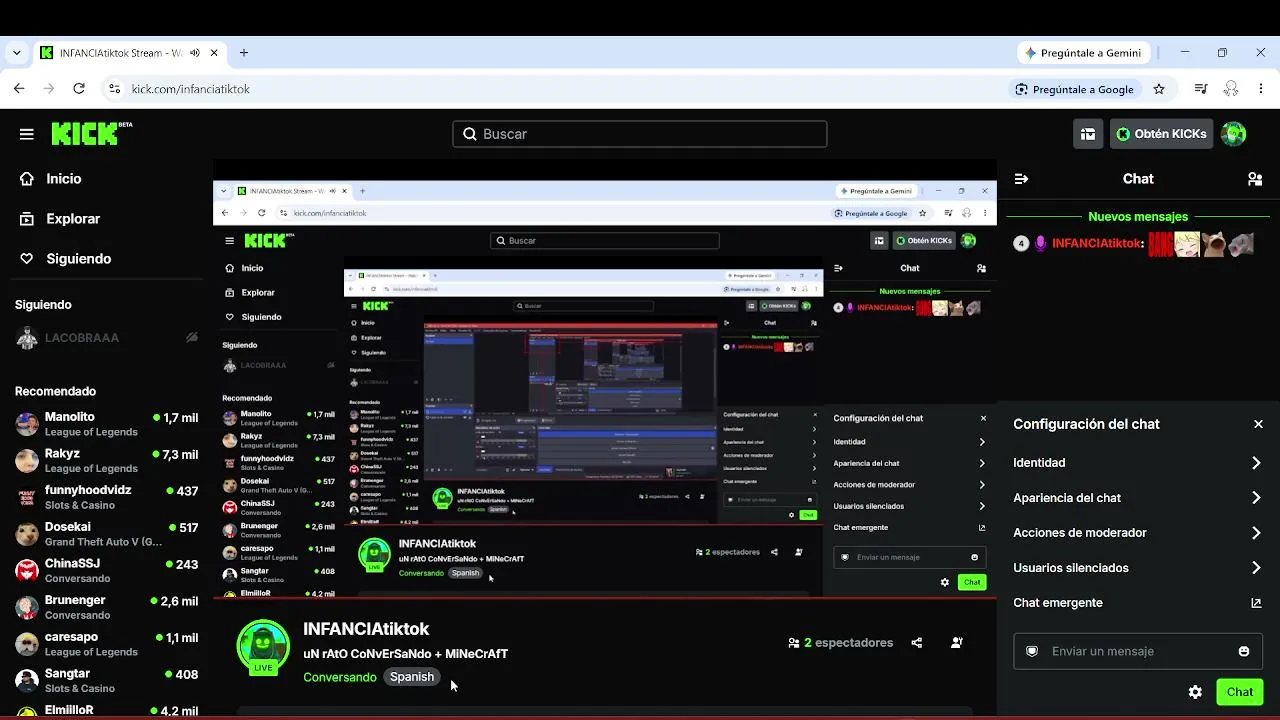Click the address bar URL kick.com/infanciatiktok
Viewport: 1280px width, 720px height.
tap(191, 89)
